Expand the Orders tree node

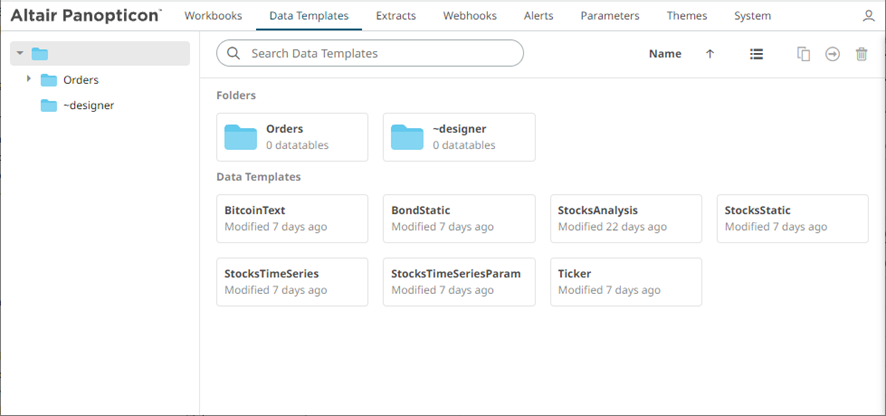click(29, 79)
